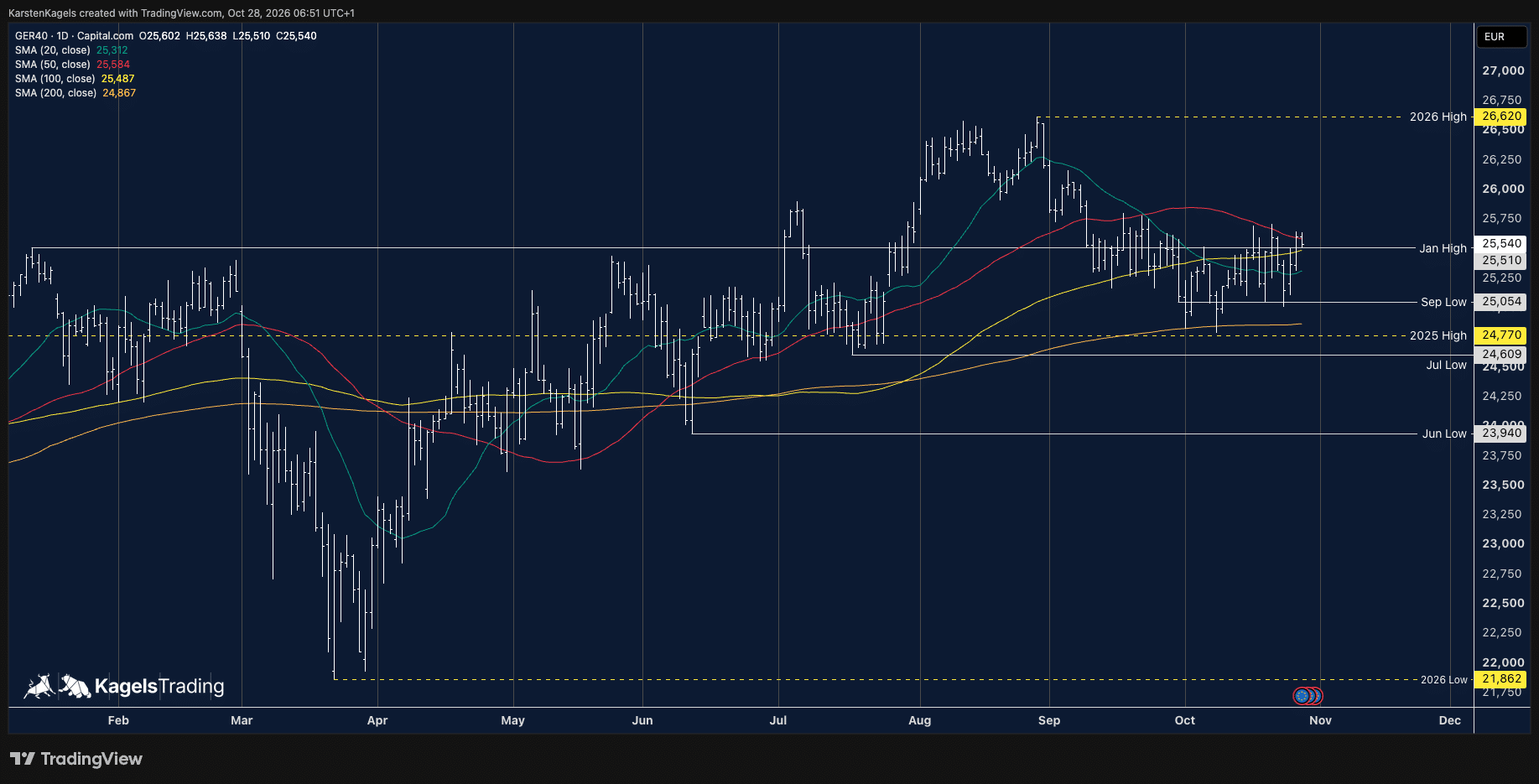Click the 25,510 price tag
Image resolution: width=1539 pixels, height=784 pixels.
[1501, 260]
